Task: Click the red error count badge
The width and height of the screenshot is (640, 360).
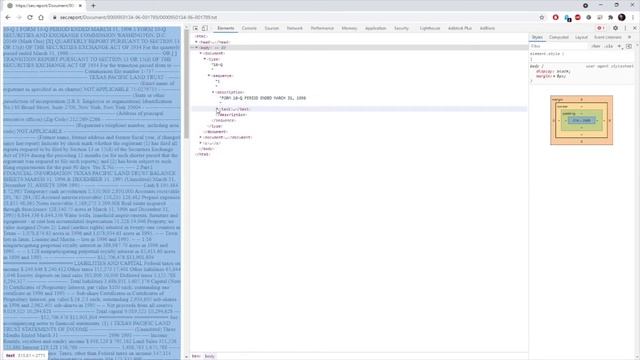Action: [x=600, y=28]
